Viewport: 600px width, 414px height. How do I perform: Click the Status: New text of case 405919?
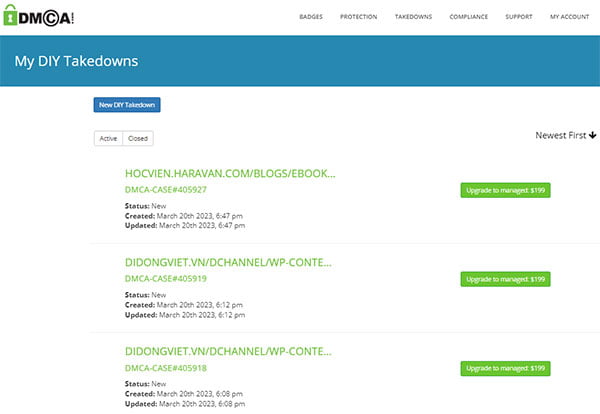pyautogui.click(x=145, y=295)
